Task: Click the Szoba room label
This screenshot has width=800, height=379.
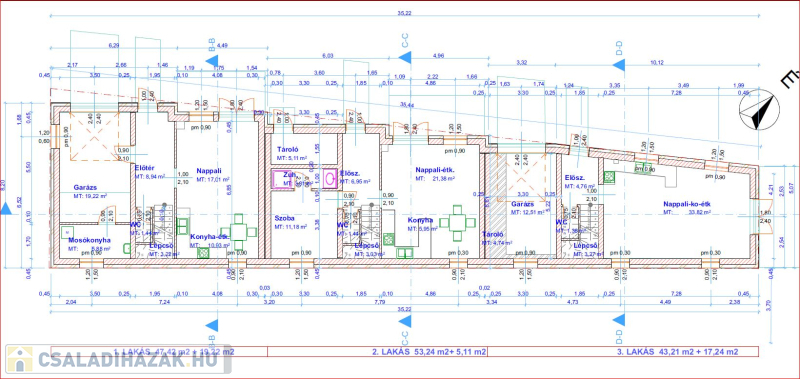Action: 284,218
